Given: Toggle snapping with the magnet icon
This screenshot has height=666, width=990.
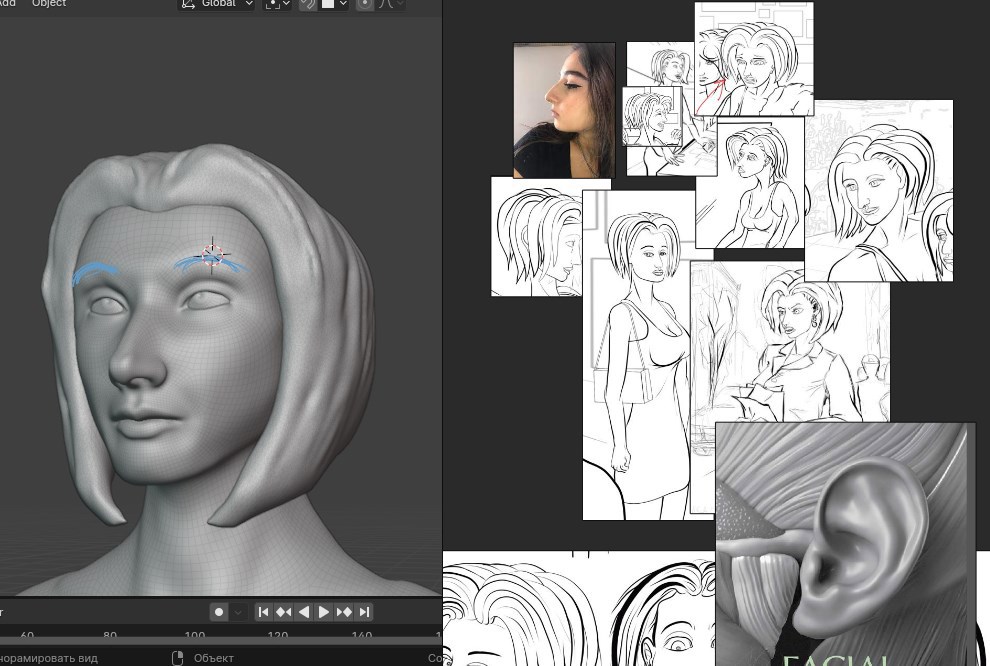Looking at the screenshot, I should pyautogui.click(x=307, y=4).
